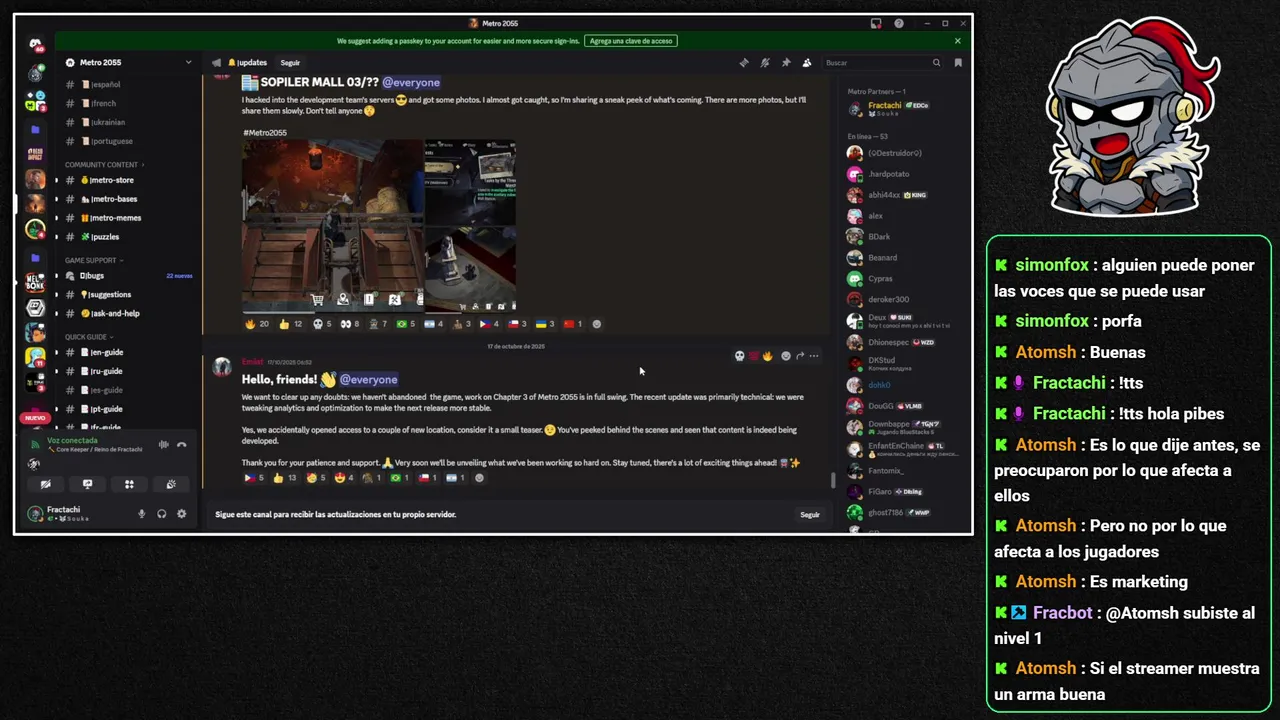Viewport: 1280px width, 720px height.
Task: Open Discord direct messages home icon
Action: 35,45
